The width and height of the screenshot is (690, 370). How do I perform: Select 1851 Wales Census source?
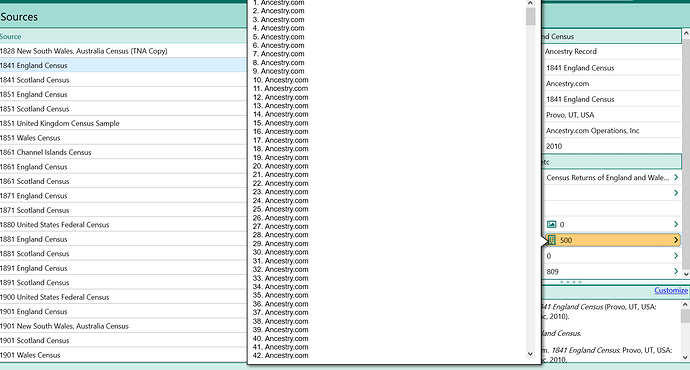tap(123, 138)
